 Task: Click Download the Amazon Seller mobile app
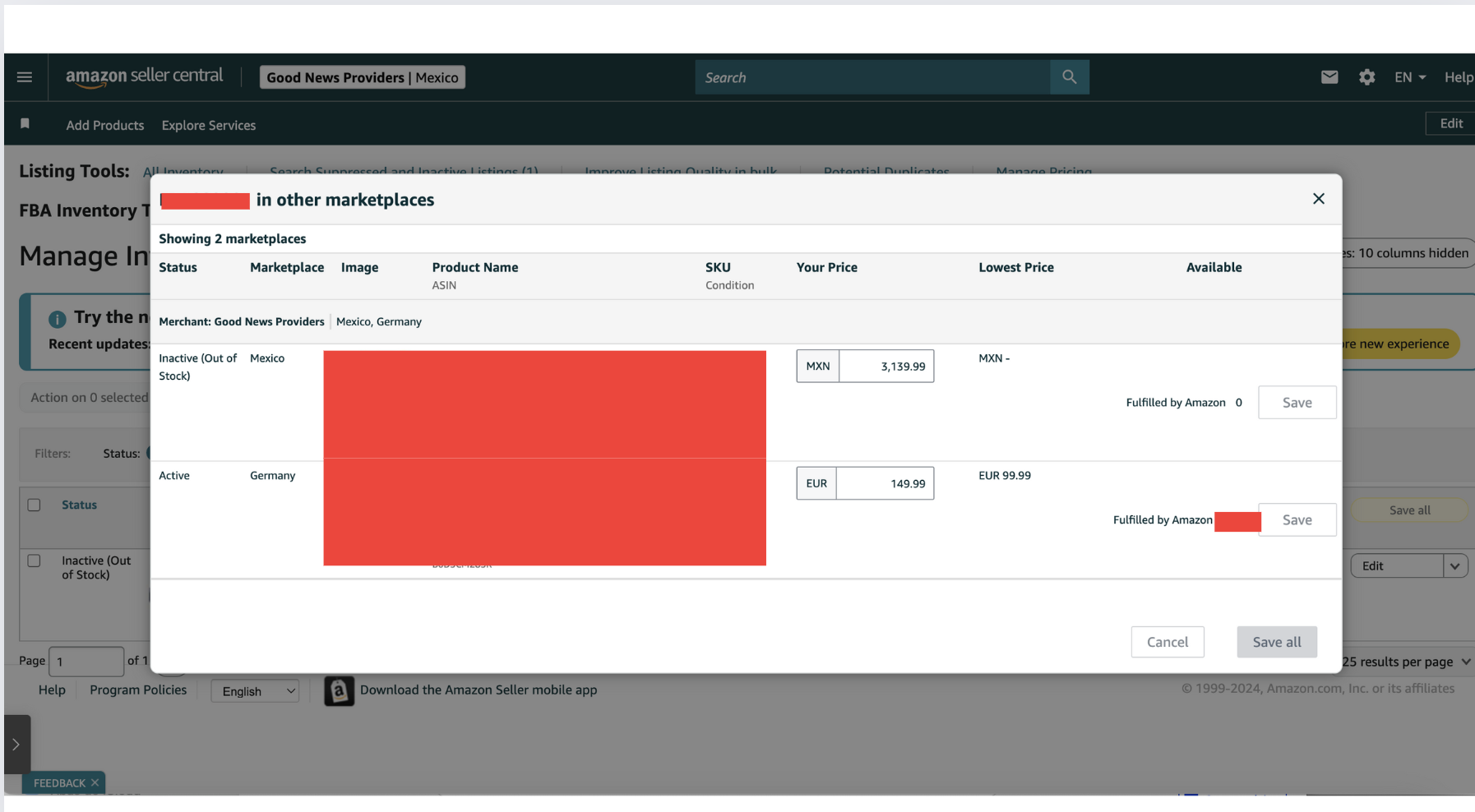[479, 690]
